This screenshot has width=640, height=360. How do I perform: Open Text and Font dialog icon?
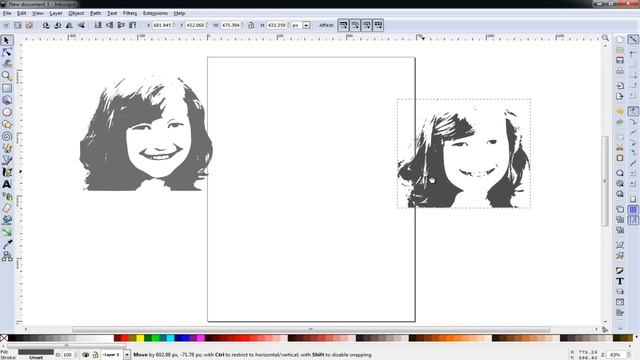(620, 281)
